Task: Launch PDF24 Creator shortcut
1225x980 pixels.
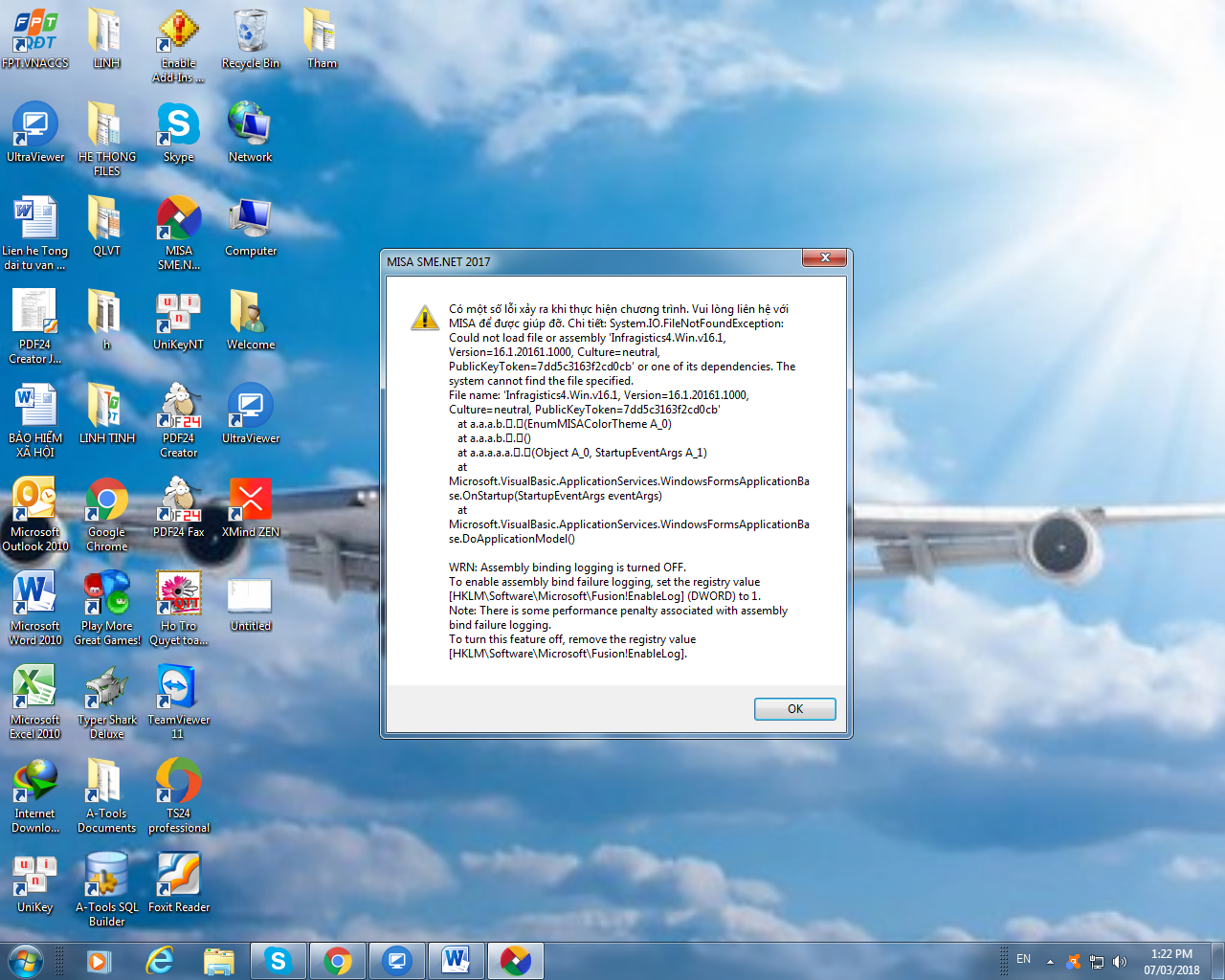Action: coord(178,420)
